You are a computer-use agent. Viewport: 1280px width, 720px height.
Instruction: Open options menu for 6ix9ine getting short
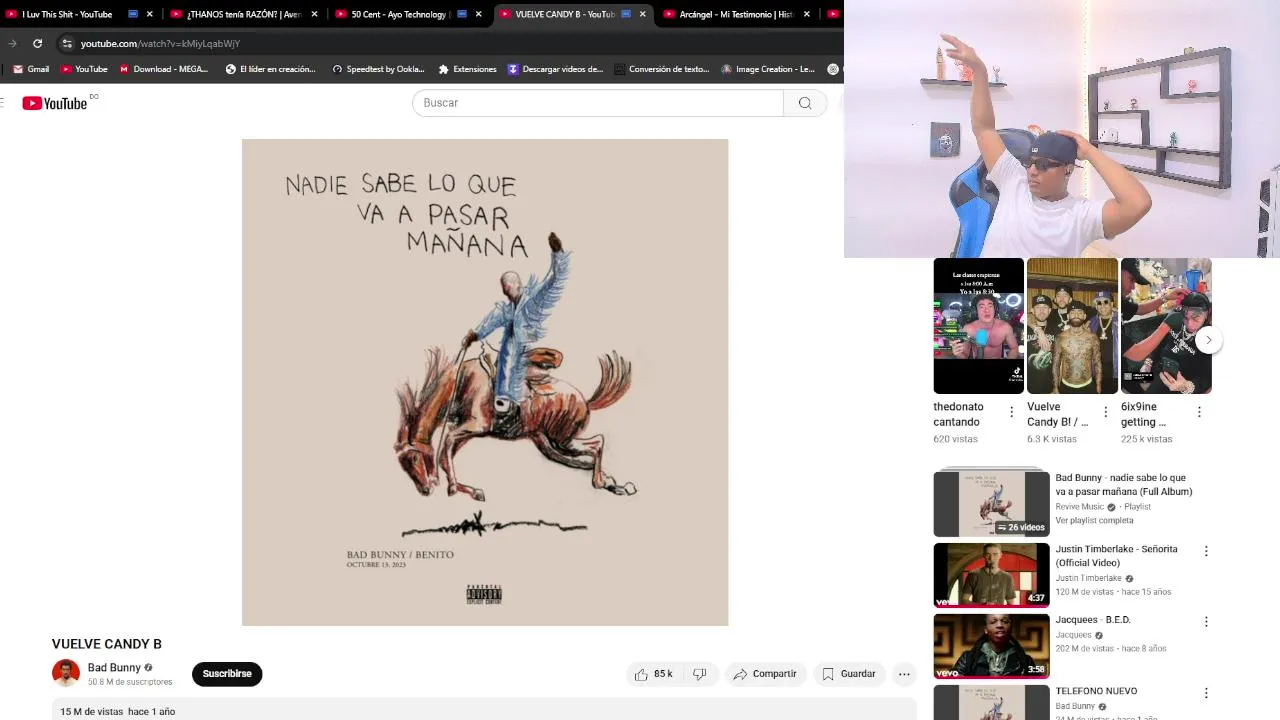coord(1199,412)
